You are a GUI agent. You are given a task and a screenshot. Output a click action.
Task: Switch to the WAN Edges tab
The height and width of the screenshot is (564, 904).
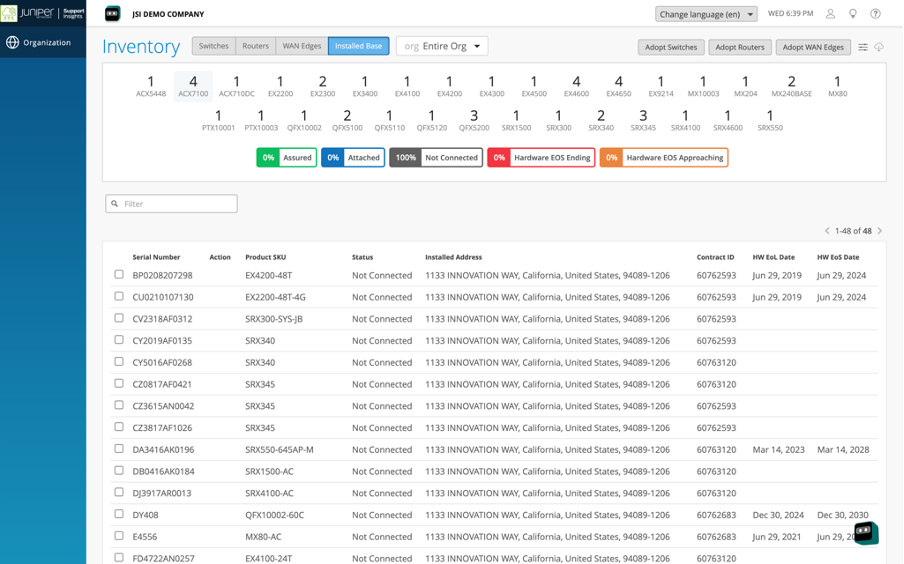[x=302, y=46]
